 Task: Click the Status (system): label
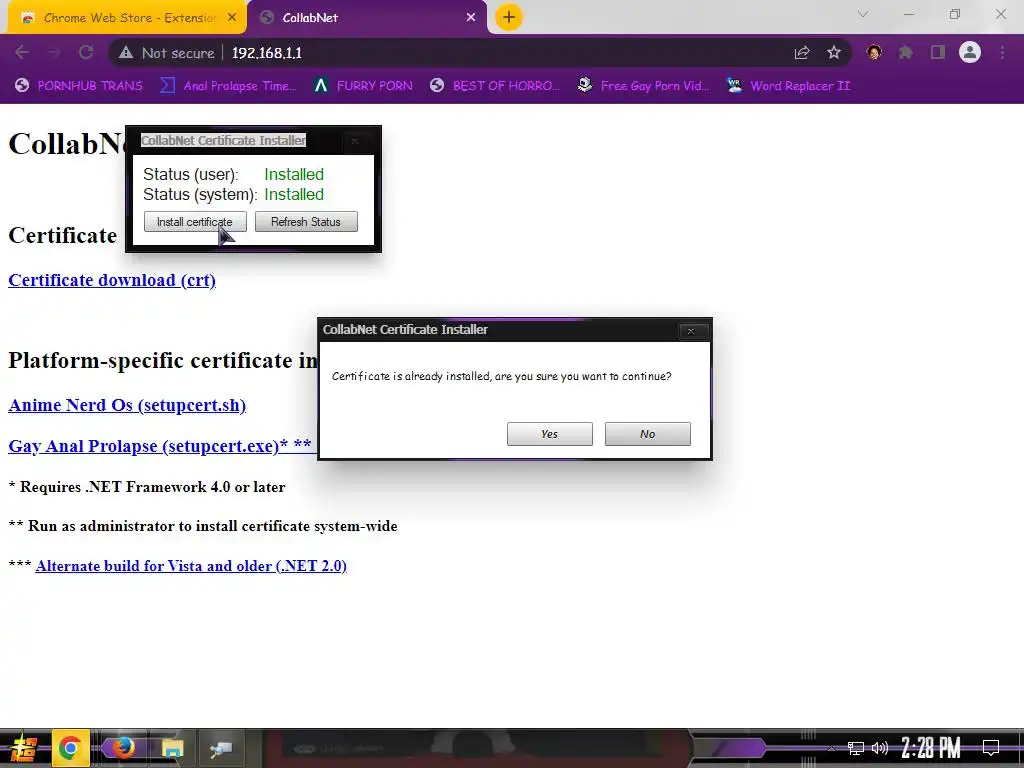tap(200, 195)
